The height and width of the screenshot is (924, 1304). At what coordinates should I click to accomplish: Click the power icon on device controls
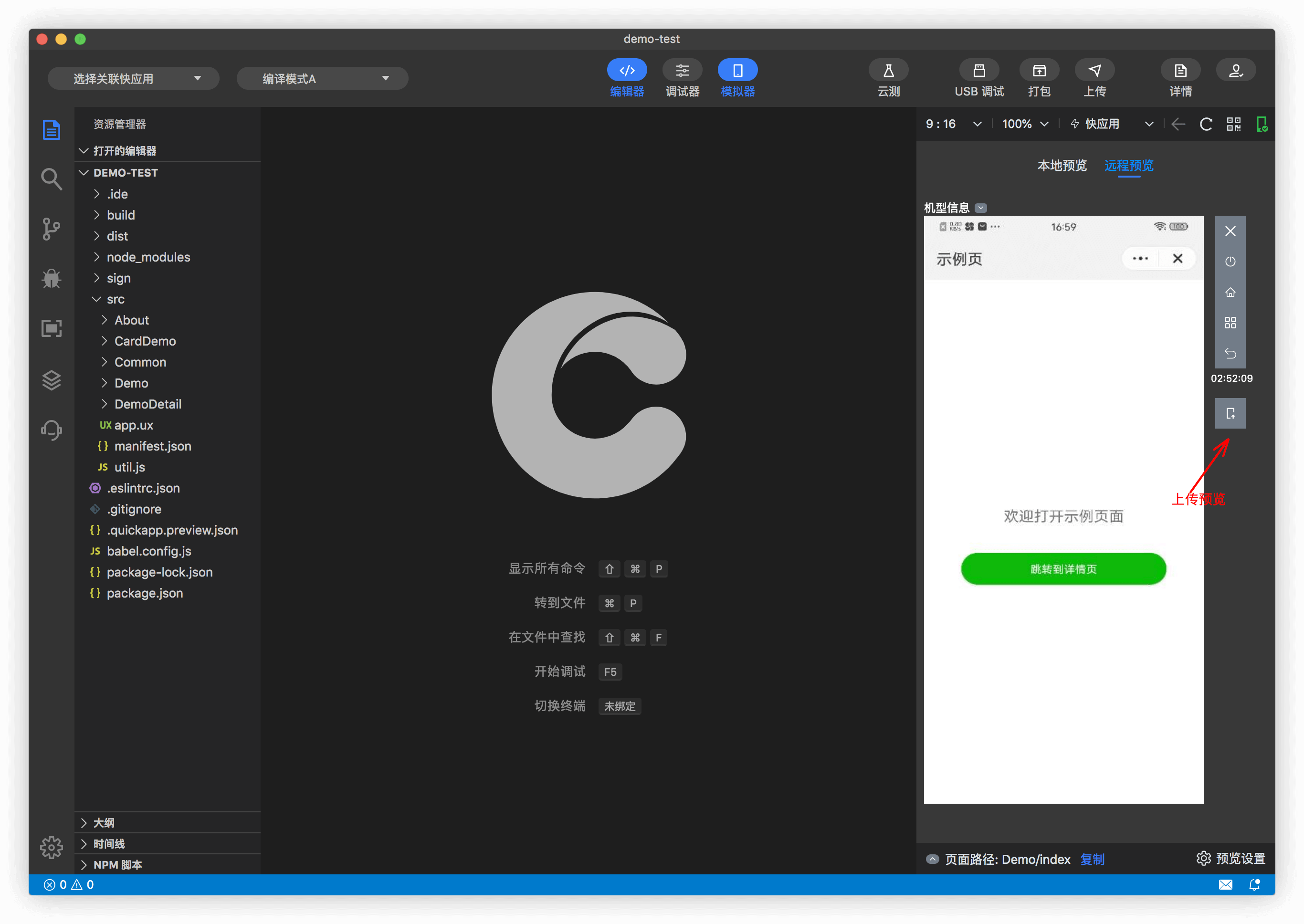point(1230,262)
